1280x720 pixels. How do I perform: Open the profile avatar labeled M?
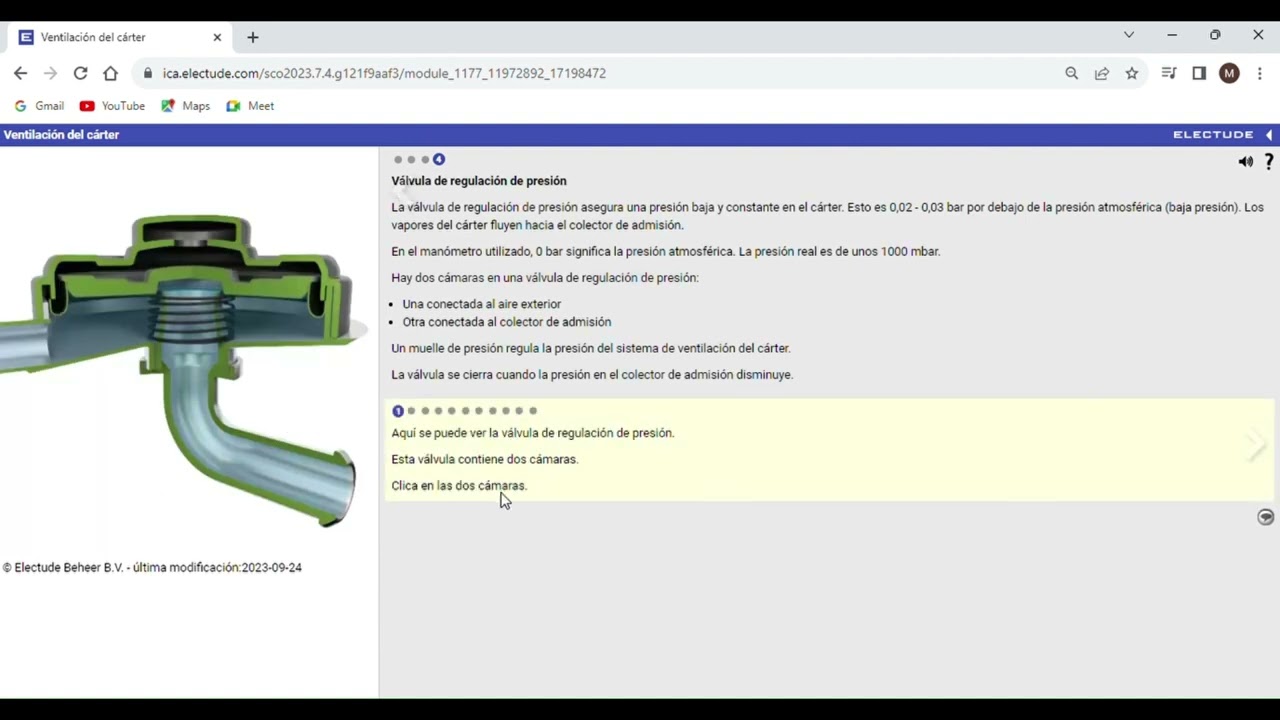tap(1229, 73)
